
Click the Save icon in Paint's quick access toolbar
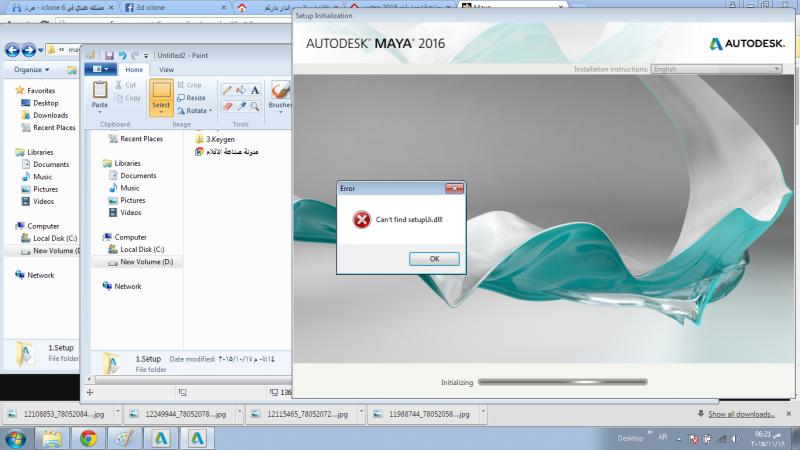(109, 55)
